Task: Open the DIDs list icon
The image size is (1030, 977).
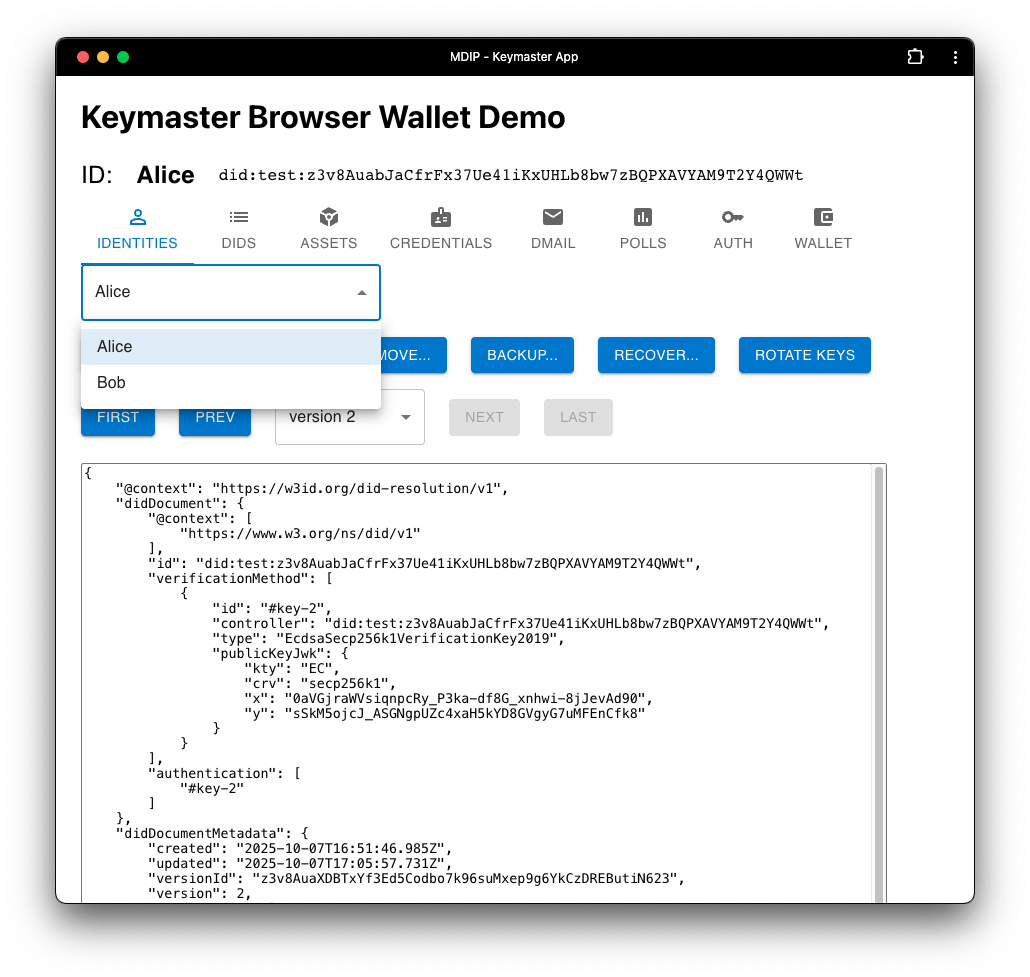Action: tap(238, 217)
